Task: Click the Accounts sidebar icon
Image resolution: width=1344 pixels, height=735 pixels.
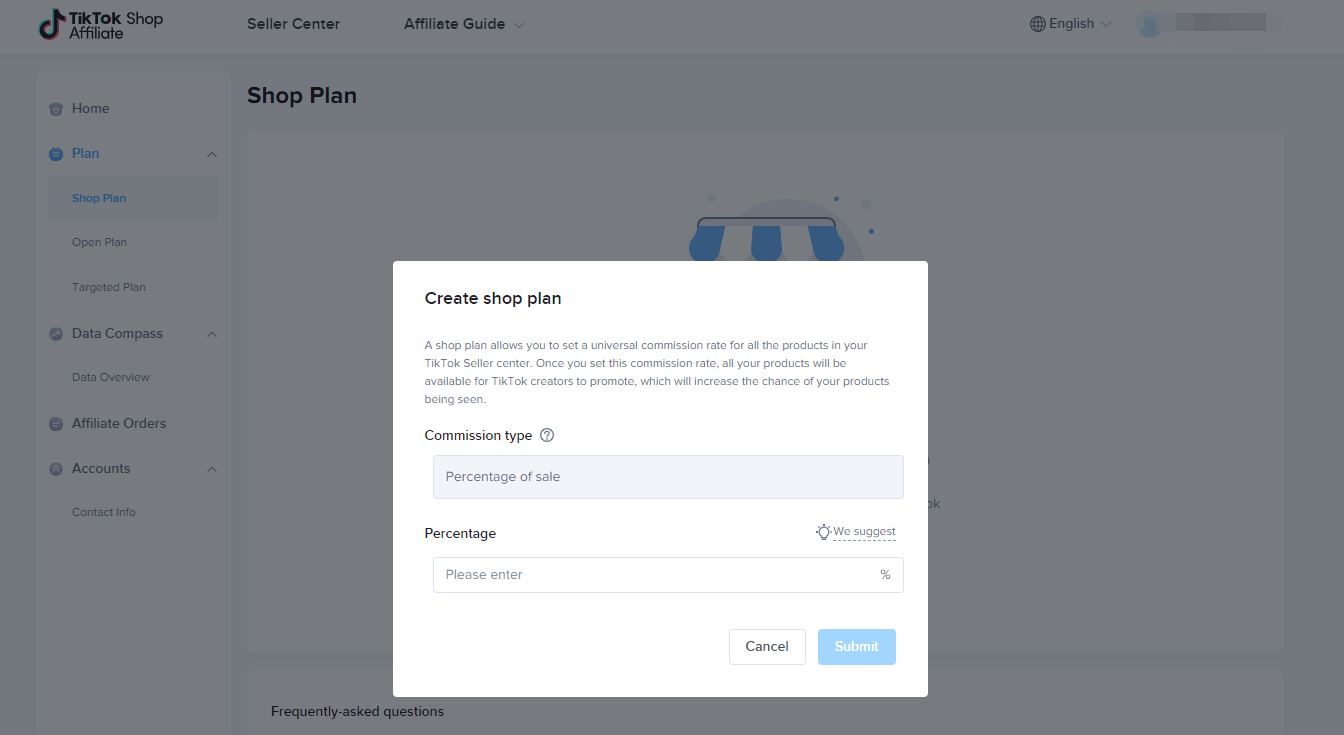Action: pos(56,469)
